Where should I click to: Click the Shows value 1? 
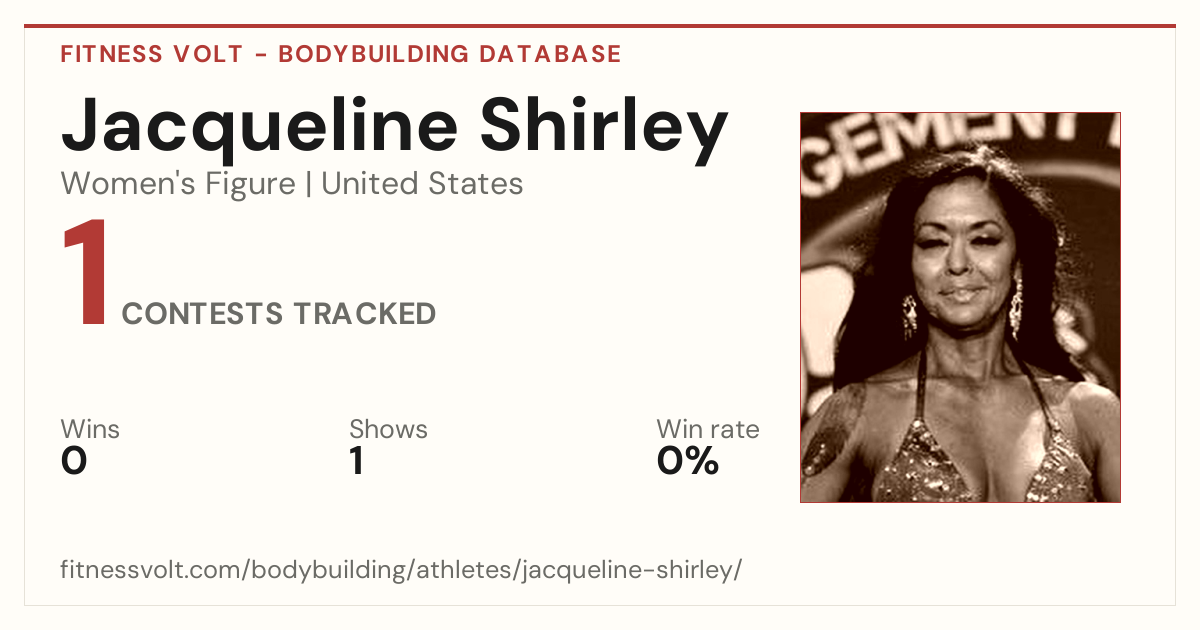(x=357, y=461)
